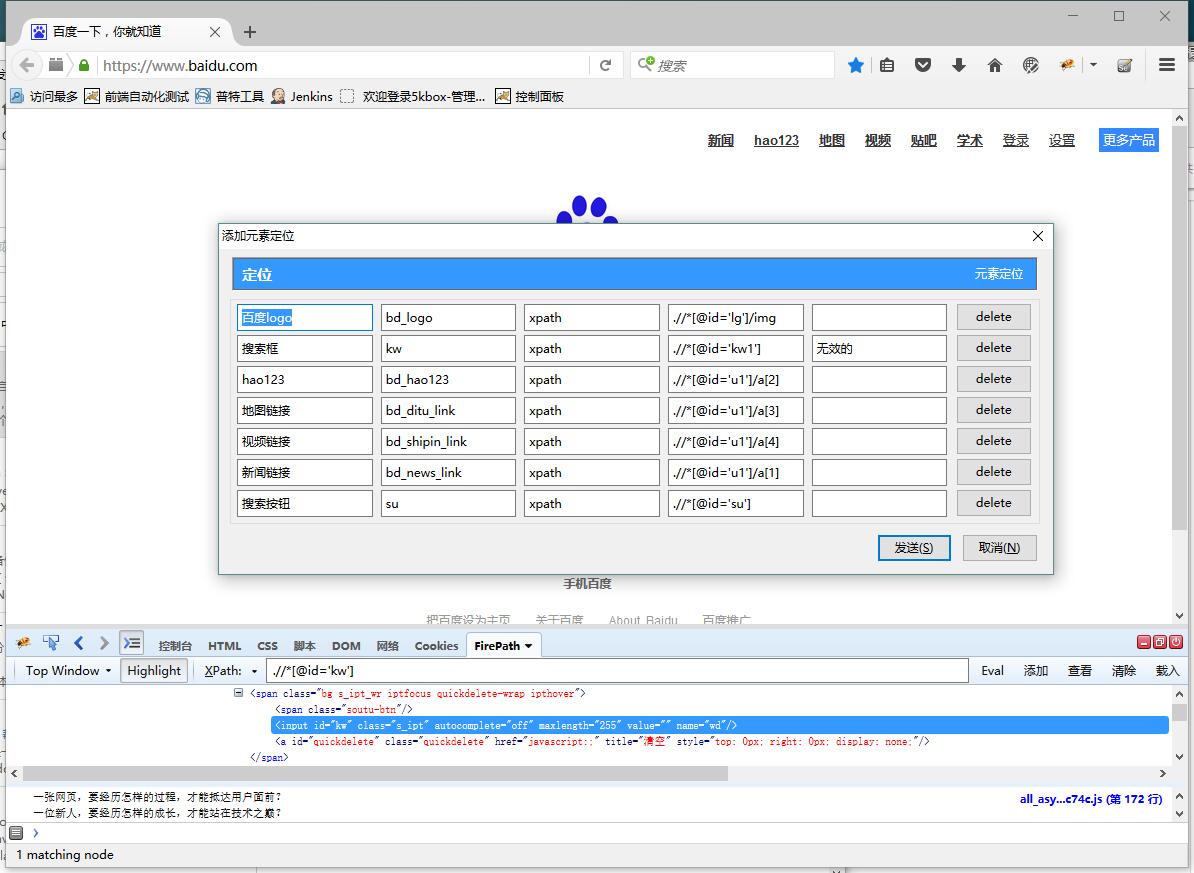Open a new browser tab with plus
1194x873 pixels.
[x=250, y=32]
